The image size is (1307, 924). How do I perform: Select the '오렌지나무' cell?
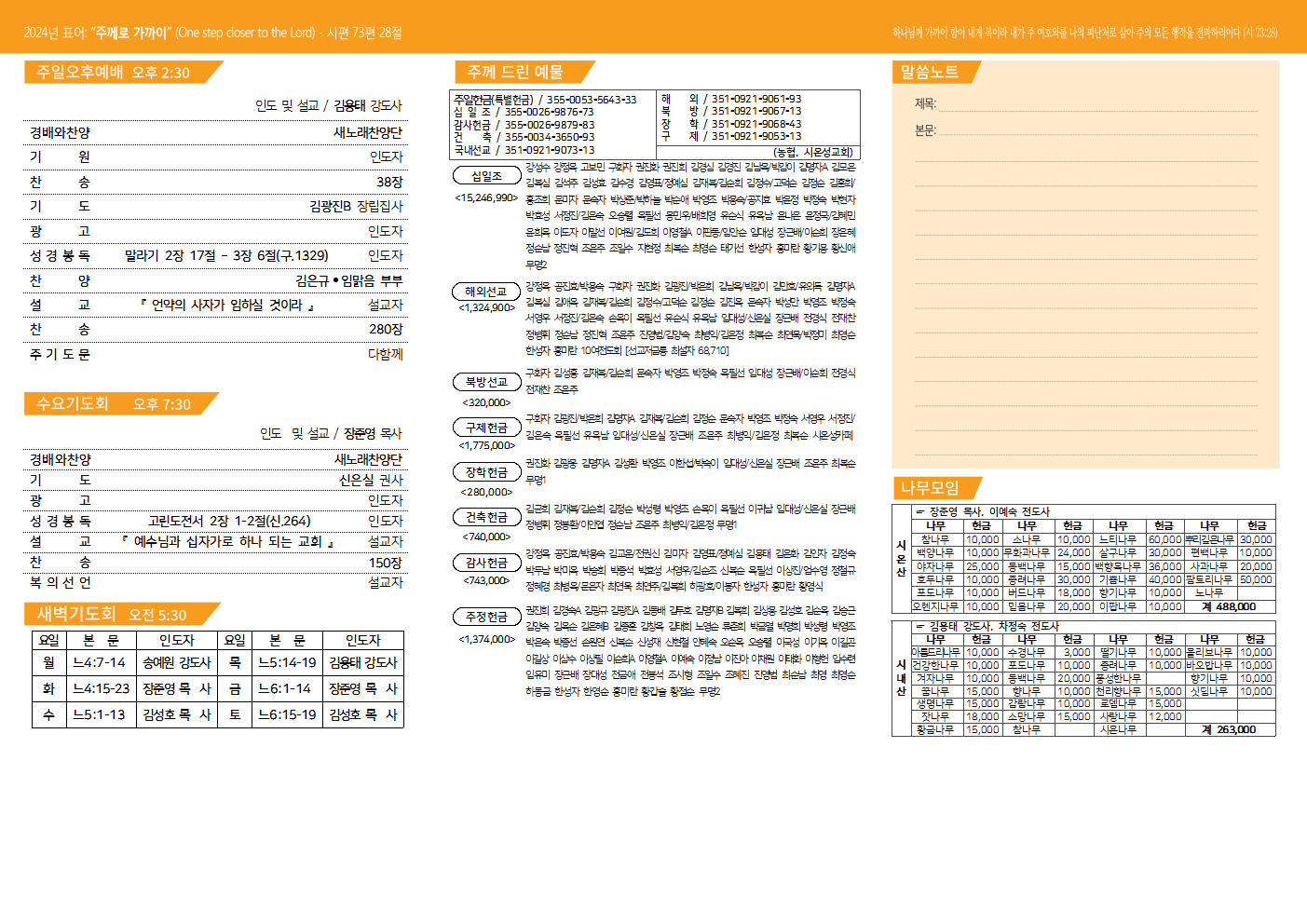[935, 606]
